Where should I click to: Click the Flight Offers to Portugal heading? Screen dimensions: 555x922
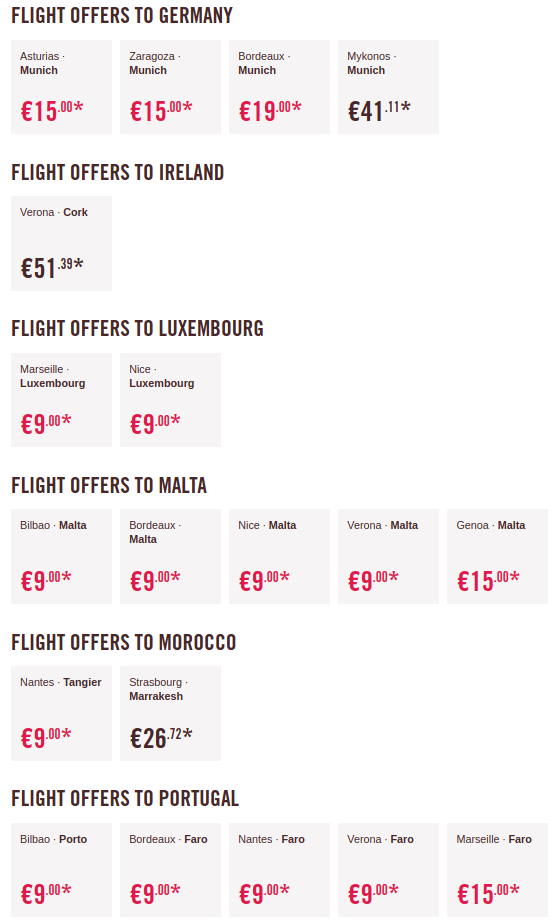pos(125,799)
